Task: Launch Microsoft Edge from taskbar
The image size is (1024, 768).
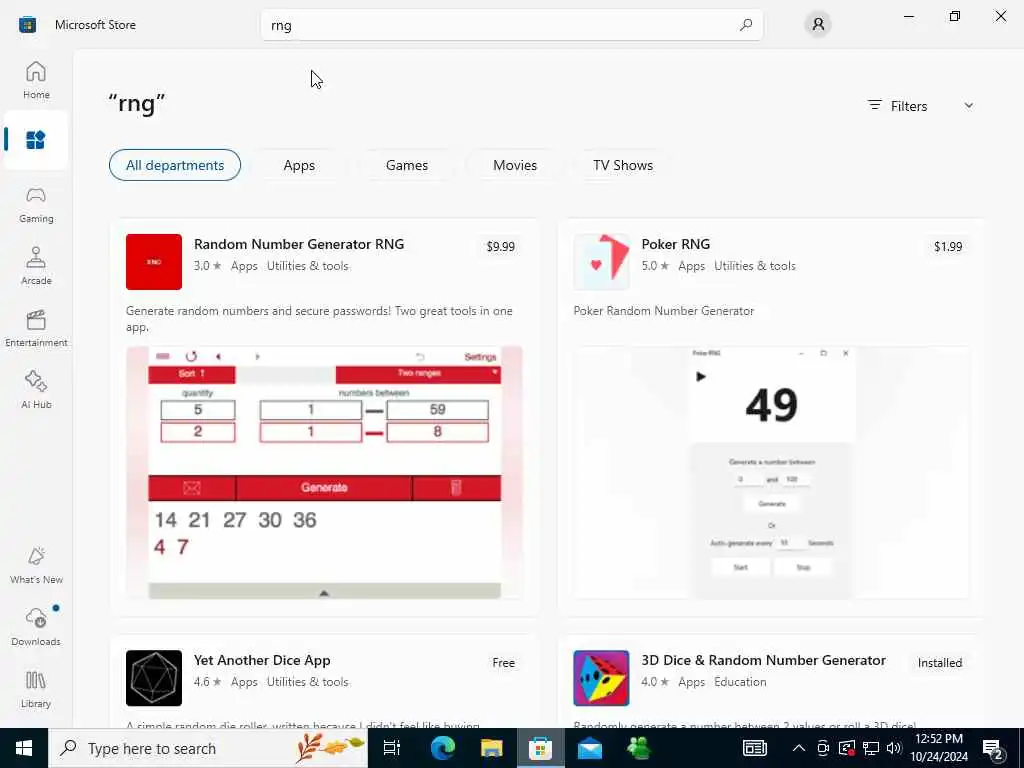Action: coord(442,748)
